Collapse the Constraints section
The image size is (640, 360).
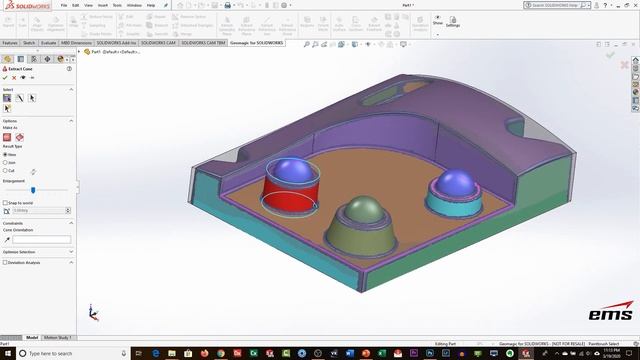(x=71, y=223)
